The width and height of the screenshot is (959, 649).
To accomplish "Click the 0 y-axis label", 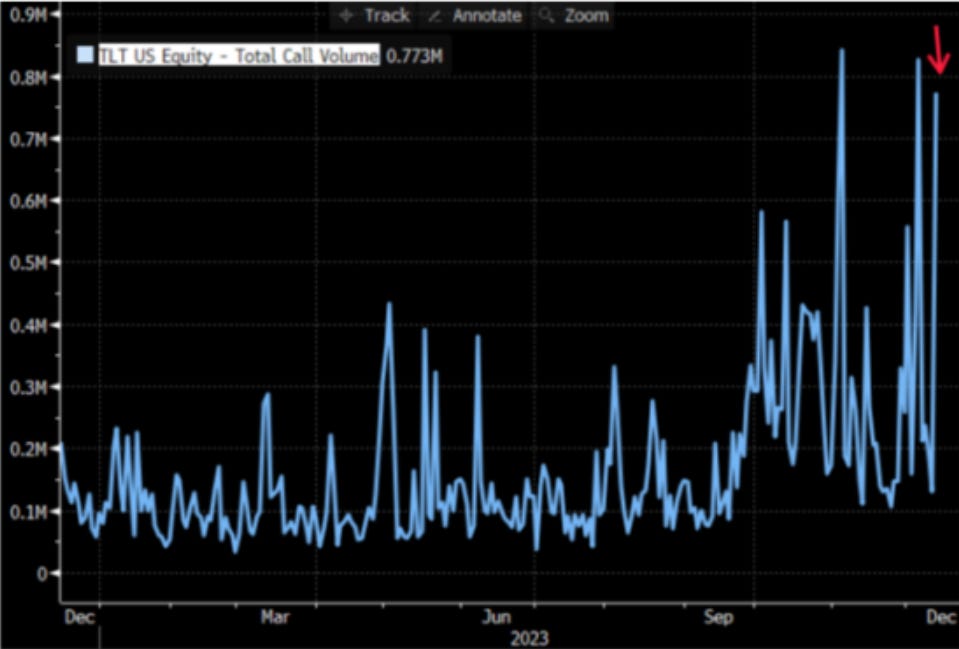I will [42, 574].
